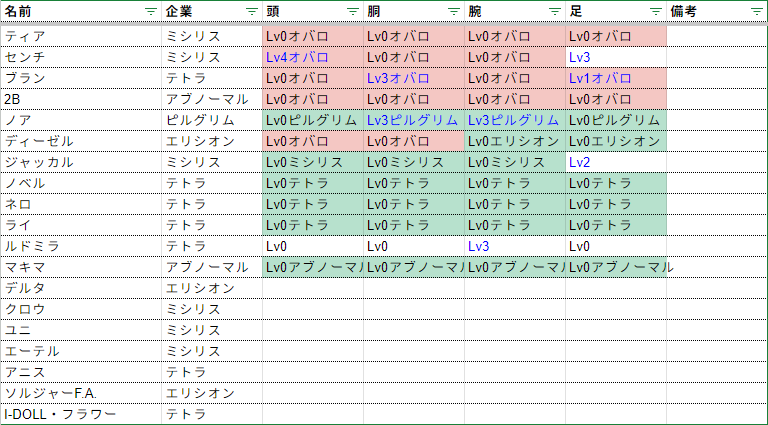Select the name cell アニス
The height and width of the screenshot is (425, 768).
[81, 373]
